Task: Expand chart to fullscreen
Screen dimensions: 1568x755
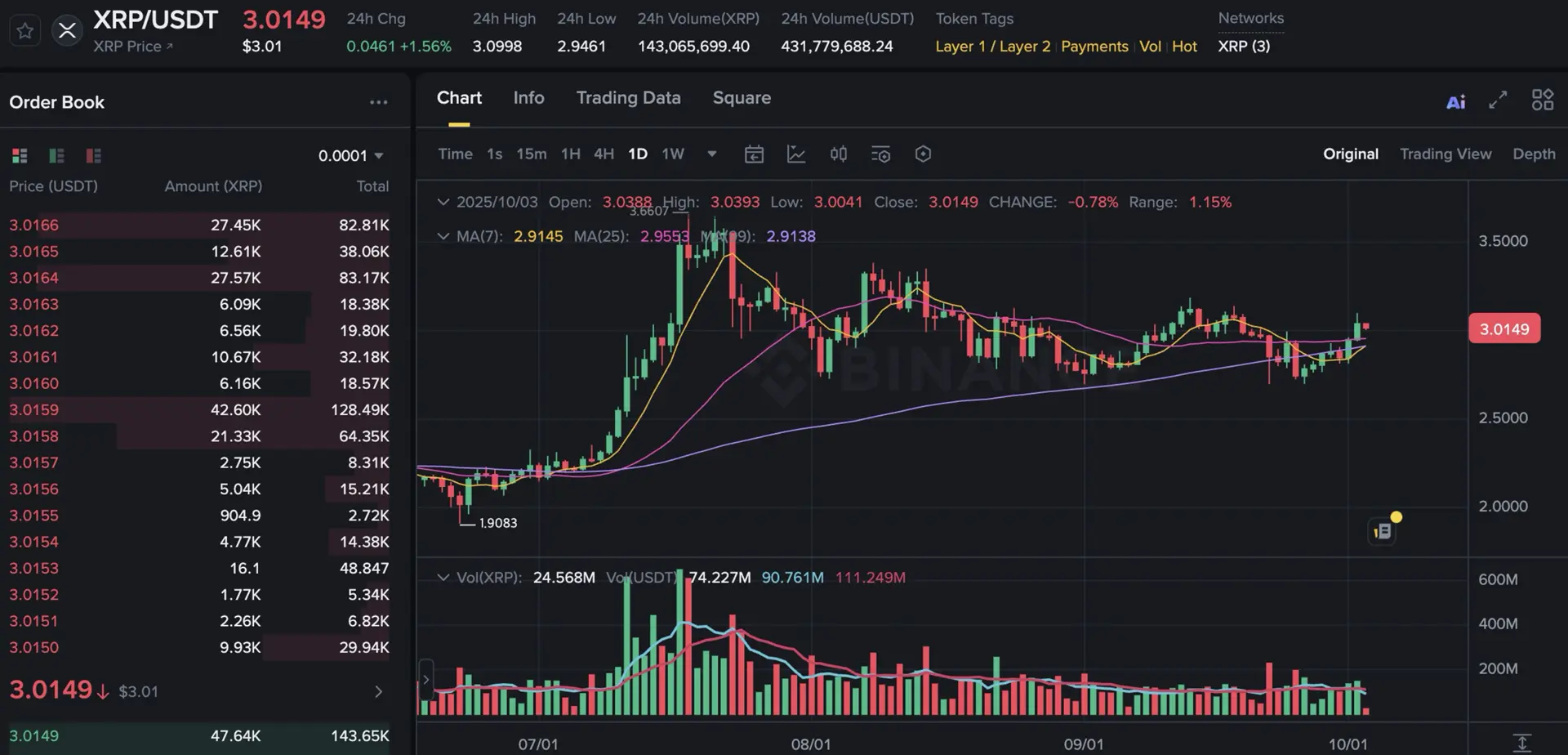Action: click(1498, 101)
